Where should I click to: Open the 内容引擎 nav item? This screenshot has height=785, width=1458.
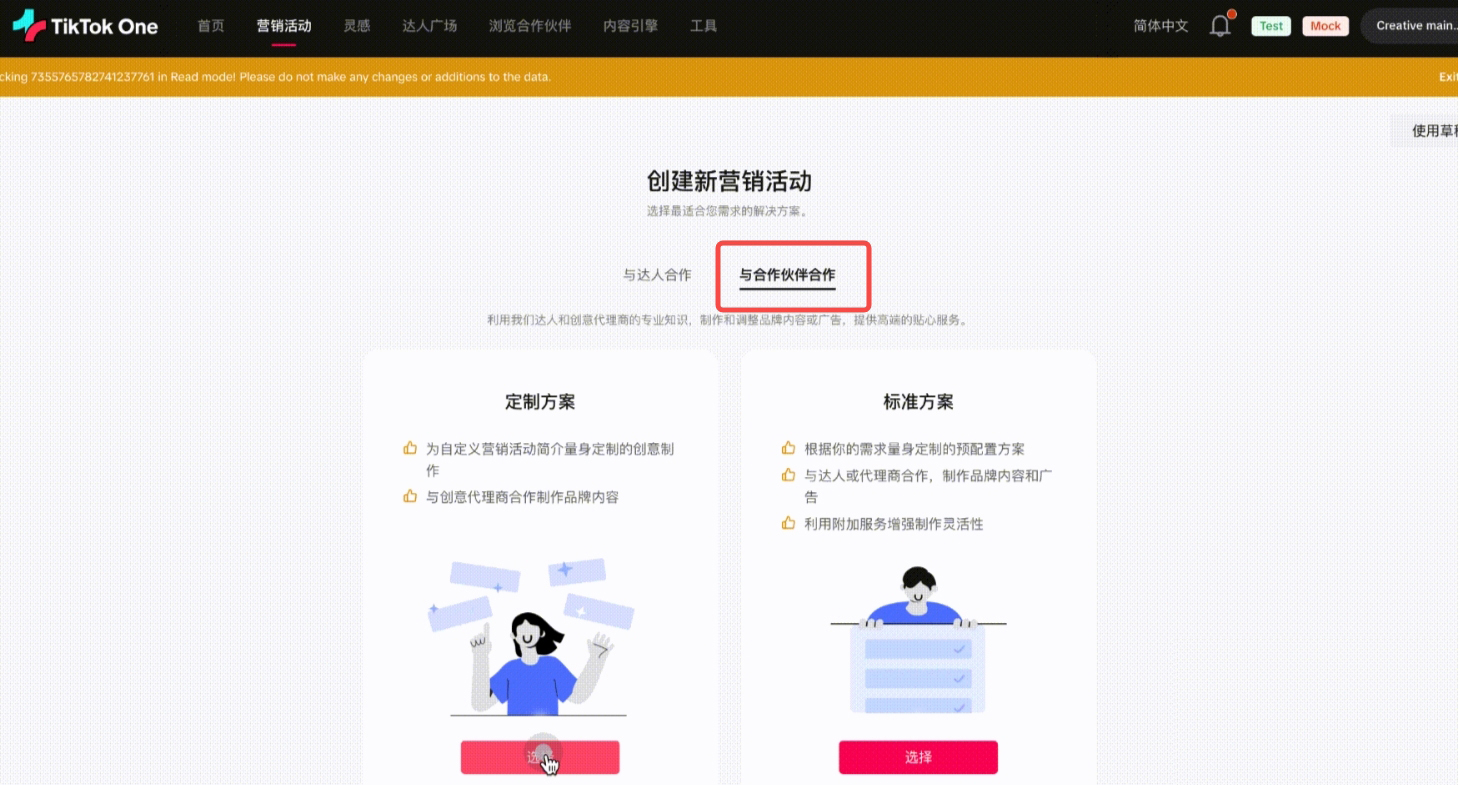point(631,26)
